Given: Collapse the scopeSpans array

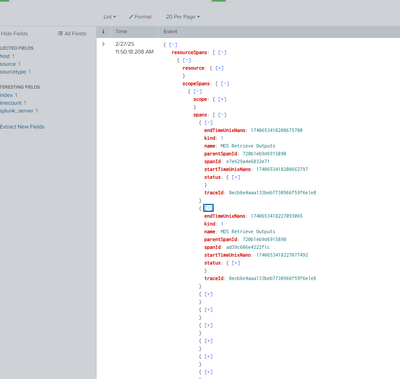Looking at the screenshot, I should point(225,84).
